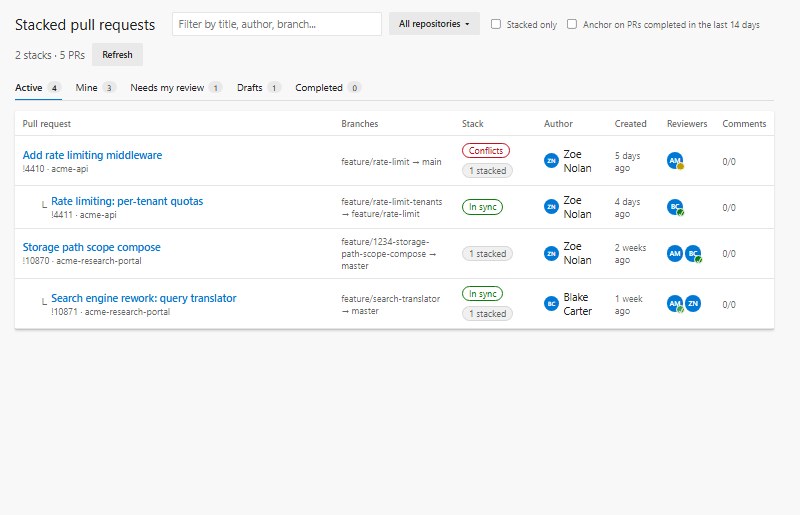
Task: Open Rate limiting: per-tenant quotas PR
Action: coord(127,201)
